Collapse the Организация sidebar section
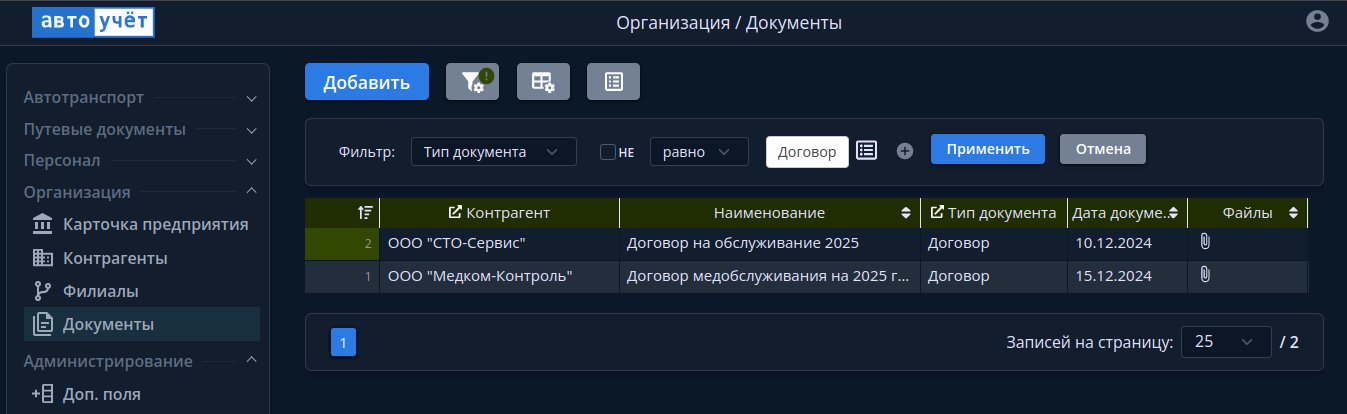 (251, 192)
